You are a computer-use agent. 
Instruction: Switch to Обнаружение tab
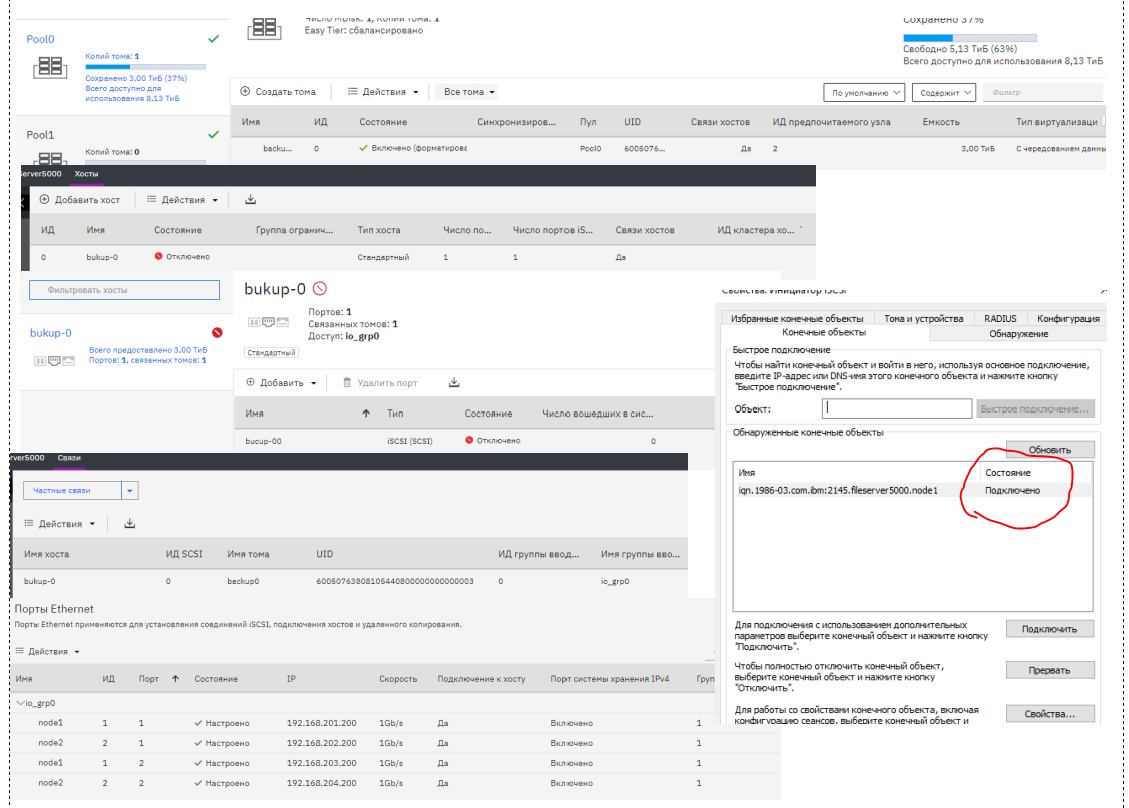[x=1018, y=333]
